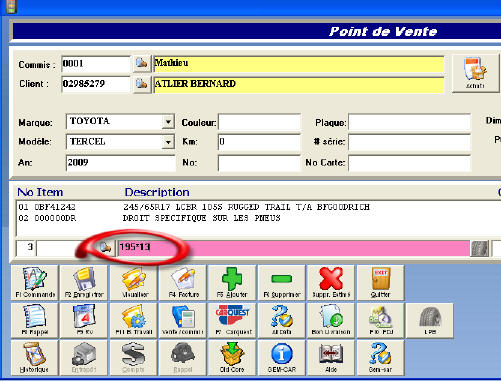Open the Visualiser folder button
This screenshot has width=501, height=381.
(x=134, y=283)
